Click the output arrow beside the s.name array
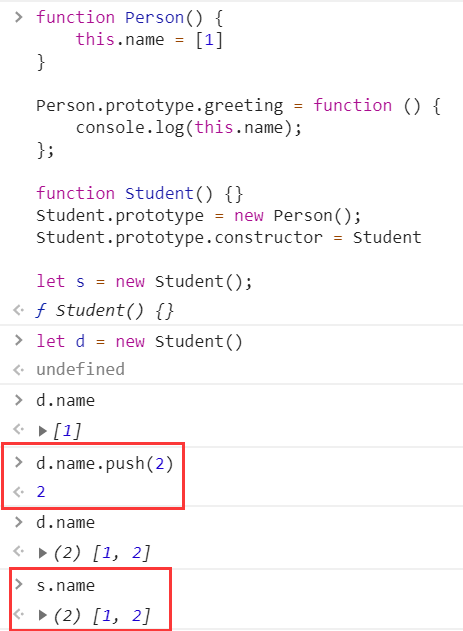 pyautogui.click(x=19, y=615)
